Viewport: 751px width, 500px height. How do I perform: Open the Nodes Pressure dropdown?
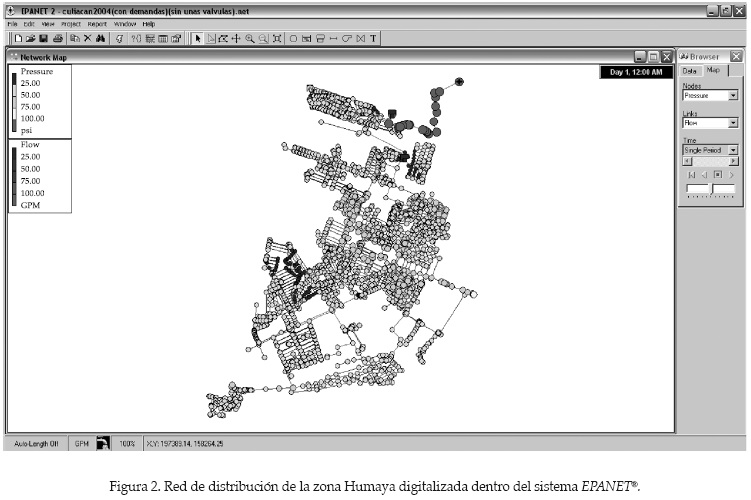[x=732, y=96]
